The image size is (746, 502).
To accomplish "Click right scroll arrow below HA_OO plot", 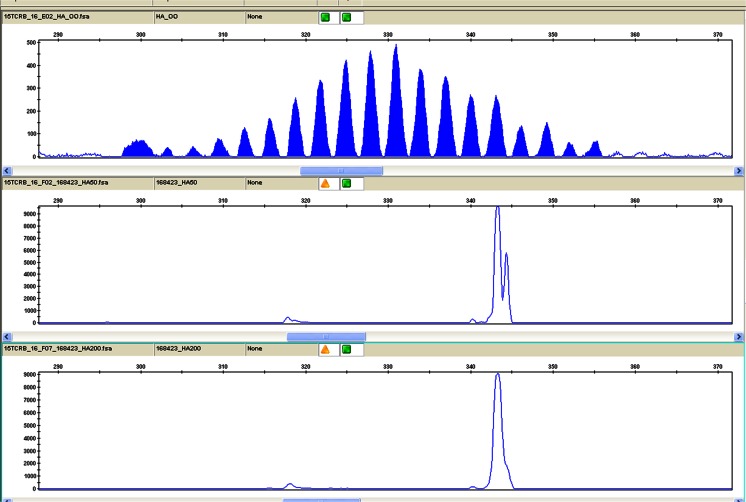I will click(739, 170).
